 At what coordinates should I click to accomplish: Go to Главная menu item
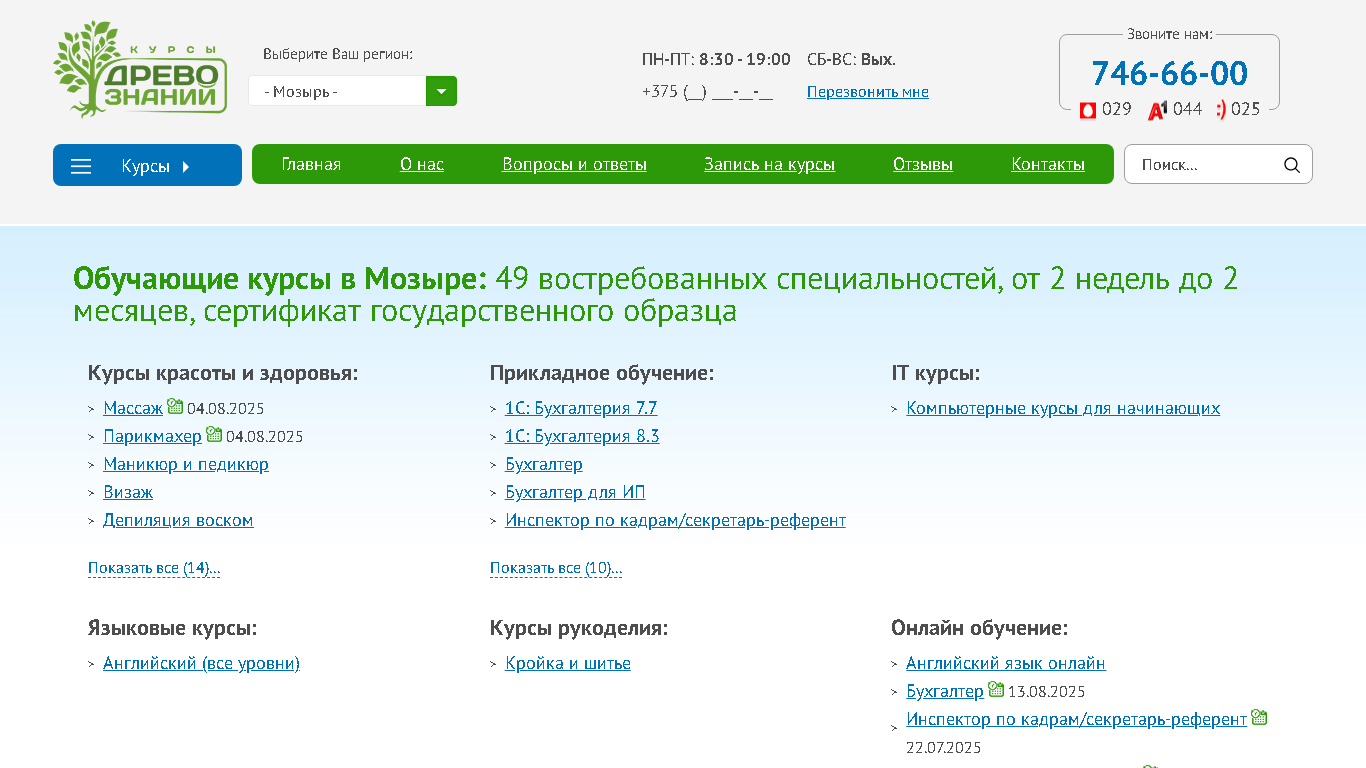311,164
